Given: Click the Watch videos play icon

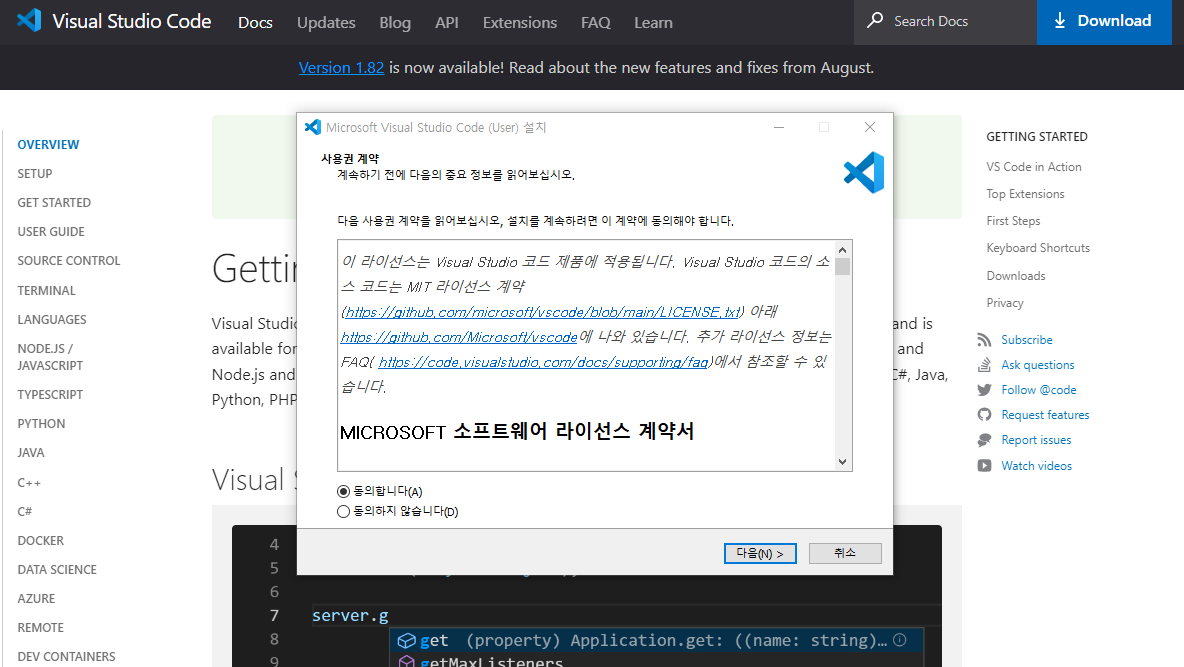Looking at the screenshot, I should (x=984, y=465).
